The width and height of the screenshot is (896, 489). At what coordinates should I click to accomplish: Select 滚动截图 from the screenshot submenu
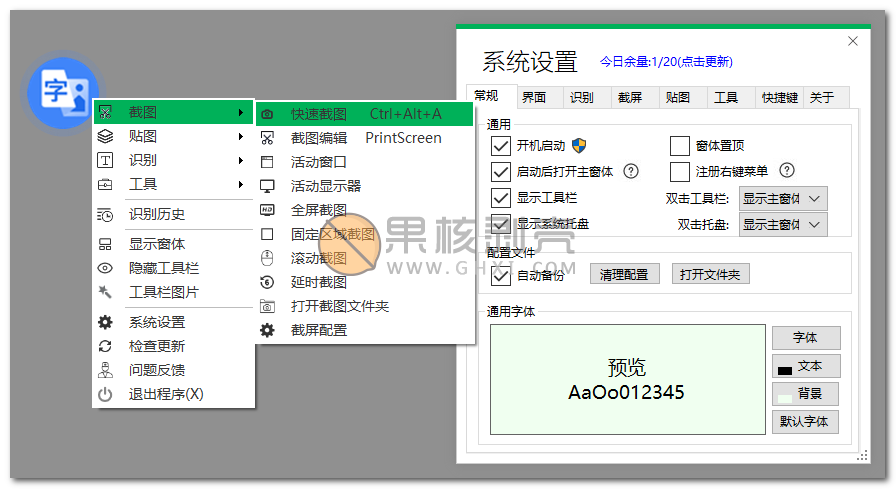pos(318,258)
